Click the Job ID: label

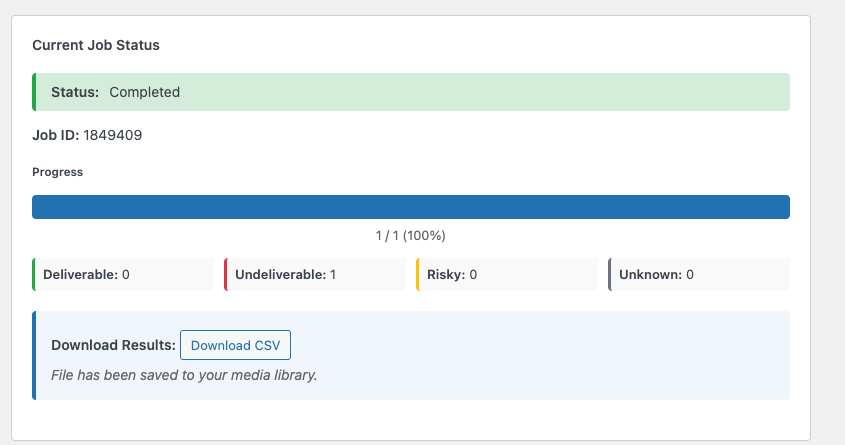pyautogui.click(x=55, y=134)
